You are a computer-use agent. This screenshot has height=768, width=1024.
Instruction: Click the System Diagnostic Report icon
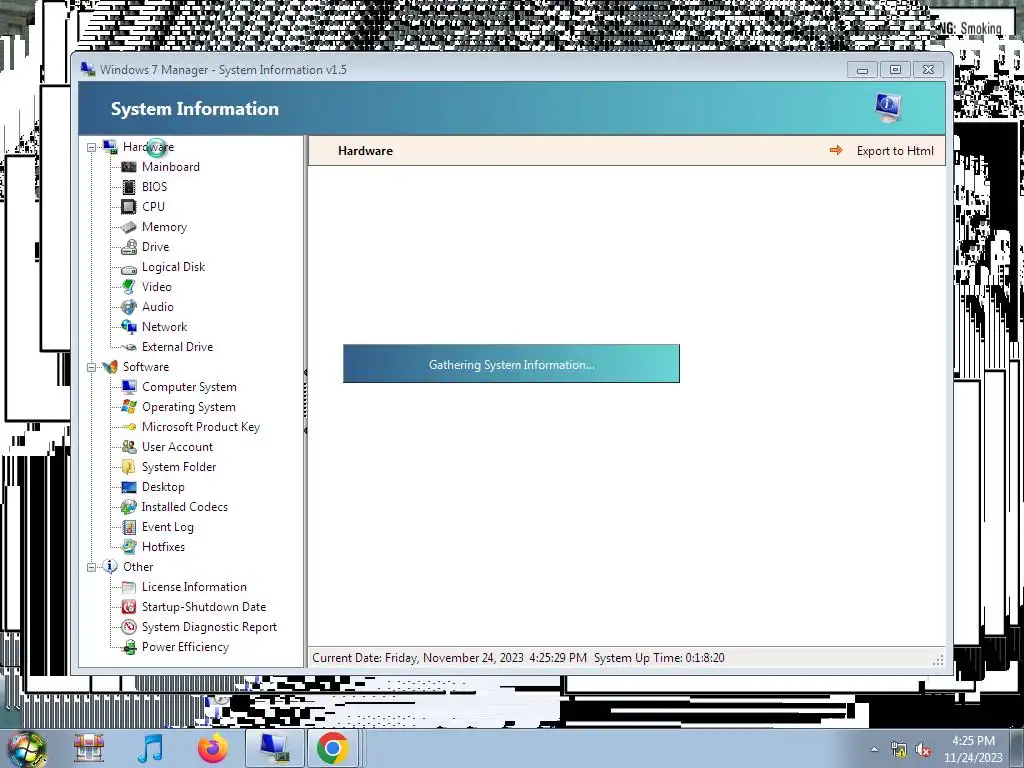click(129, 627)
